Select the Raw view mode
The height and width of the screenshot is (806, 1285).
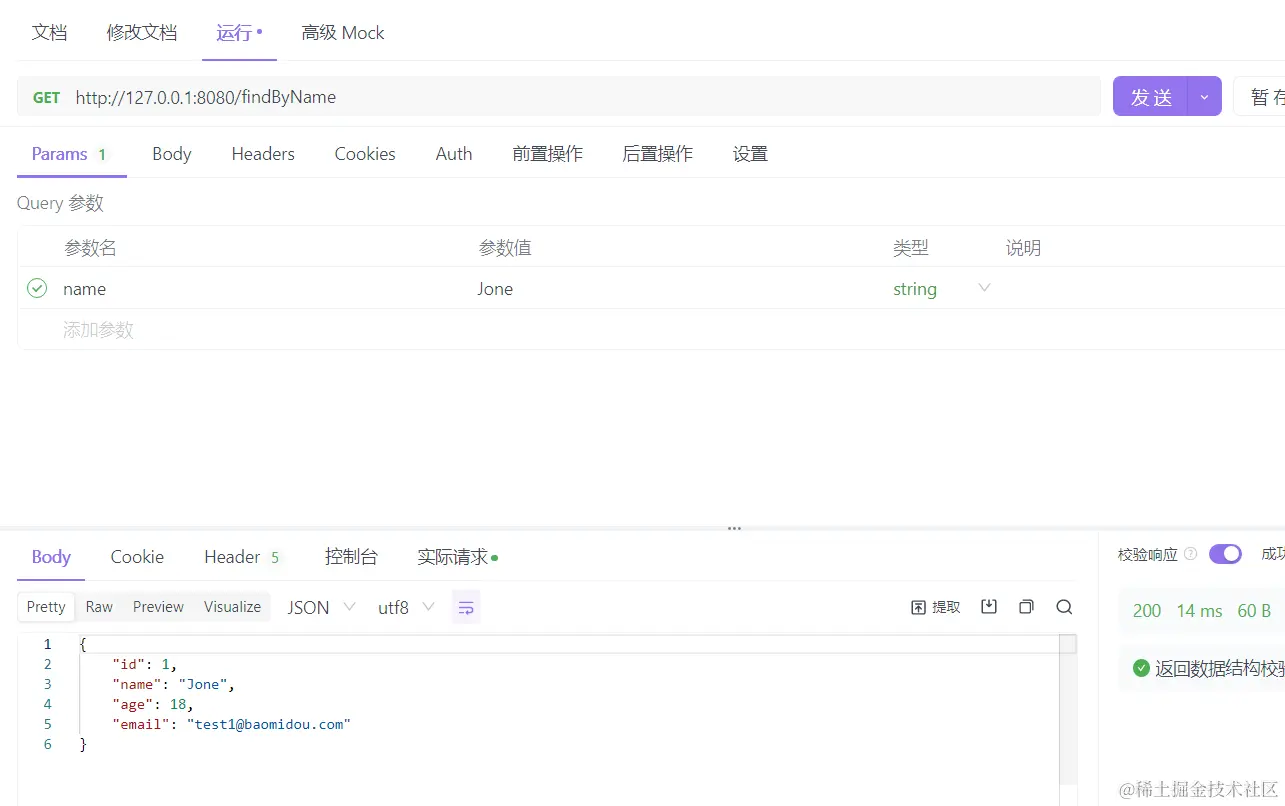click(99, 607)
